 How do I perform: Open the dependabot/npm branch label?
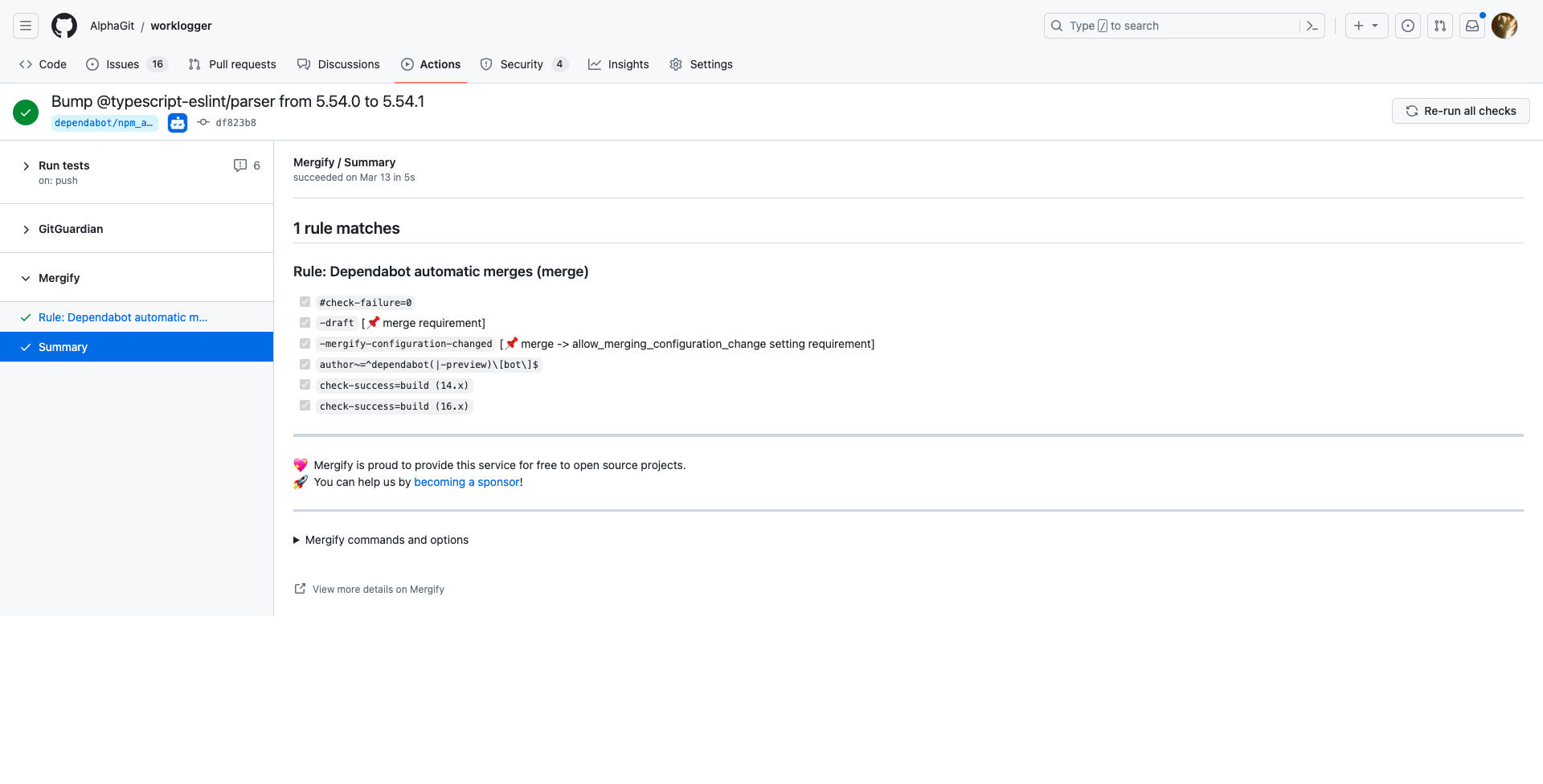(104, 123)
